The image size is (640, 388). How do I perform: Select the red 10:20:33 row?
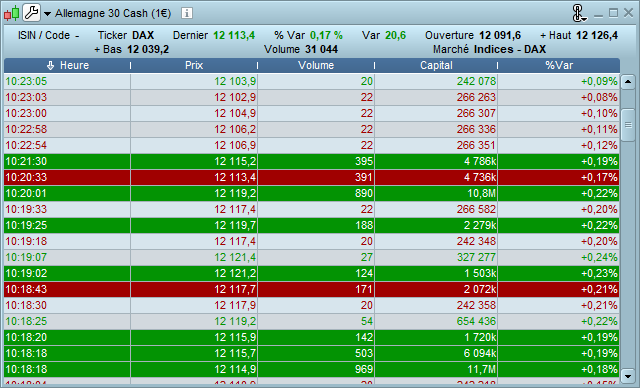[312, 177]
